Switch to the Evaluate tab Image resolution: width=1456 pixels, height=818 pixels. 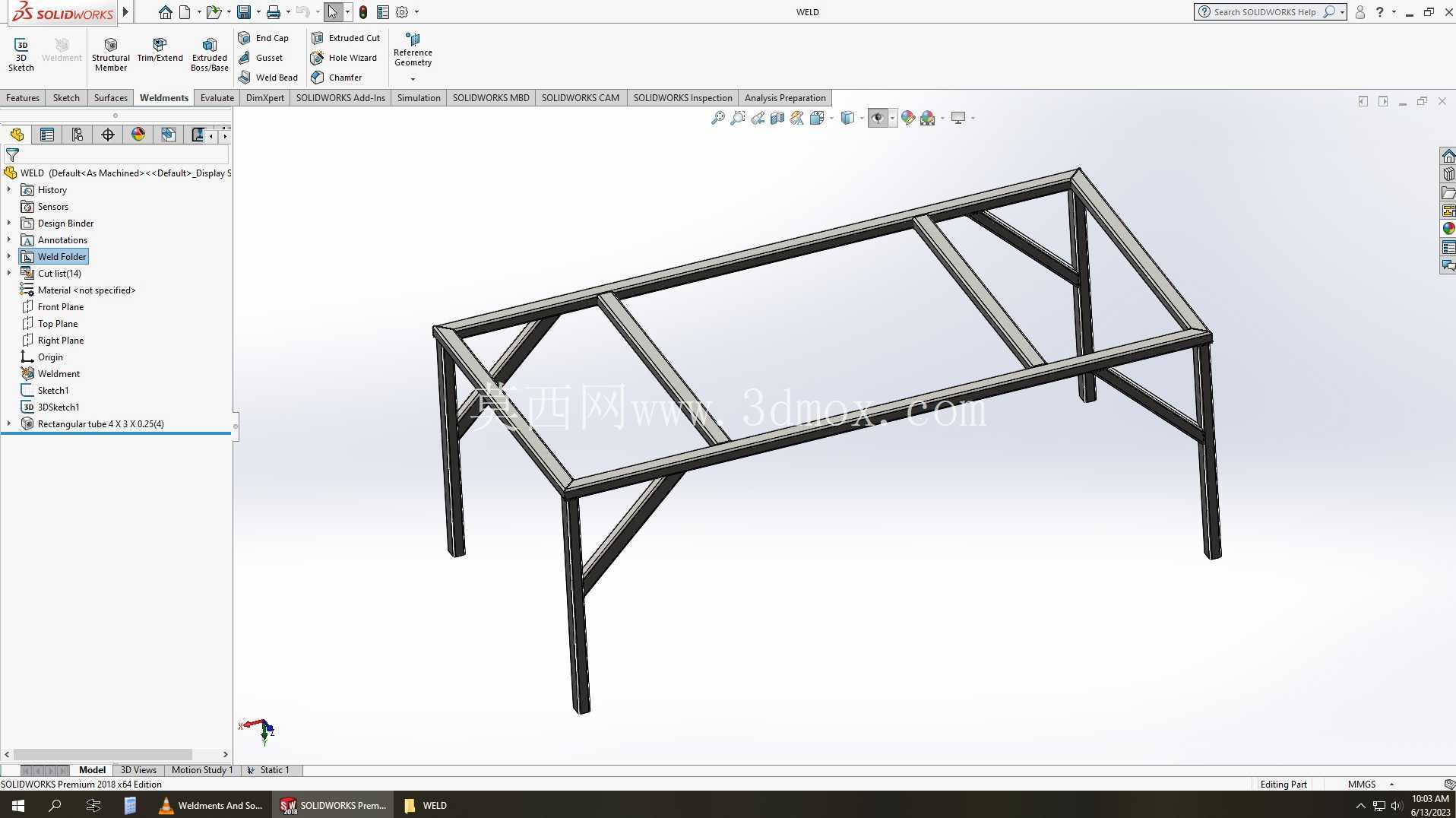[217, 98]
